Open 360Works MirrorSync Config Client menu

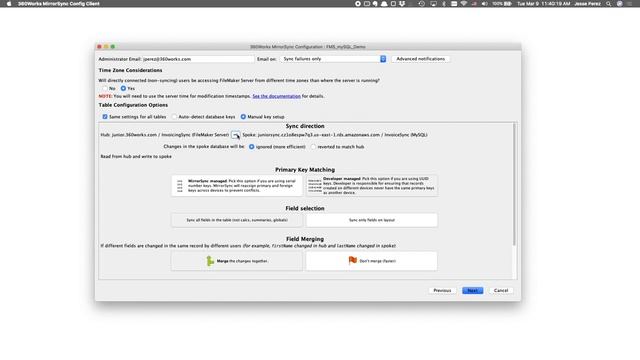click(x=59, y=4)
